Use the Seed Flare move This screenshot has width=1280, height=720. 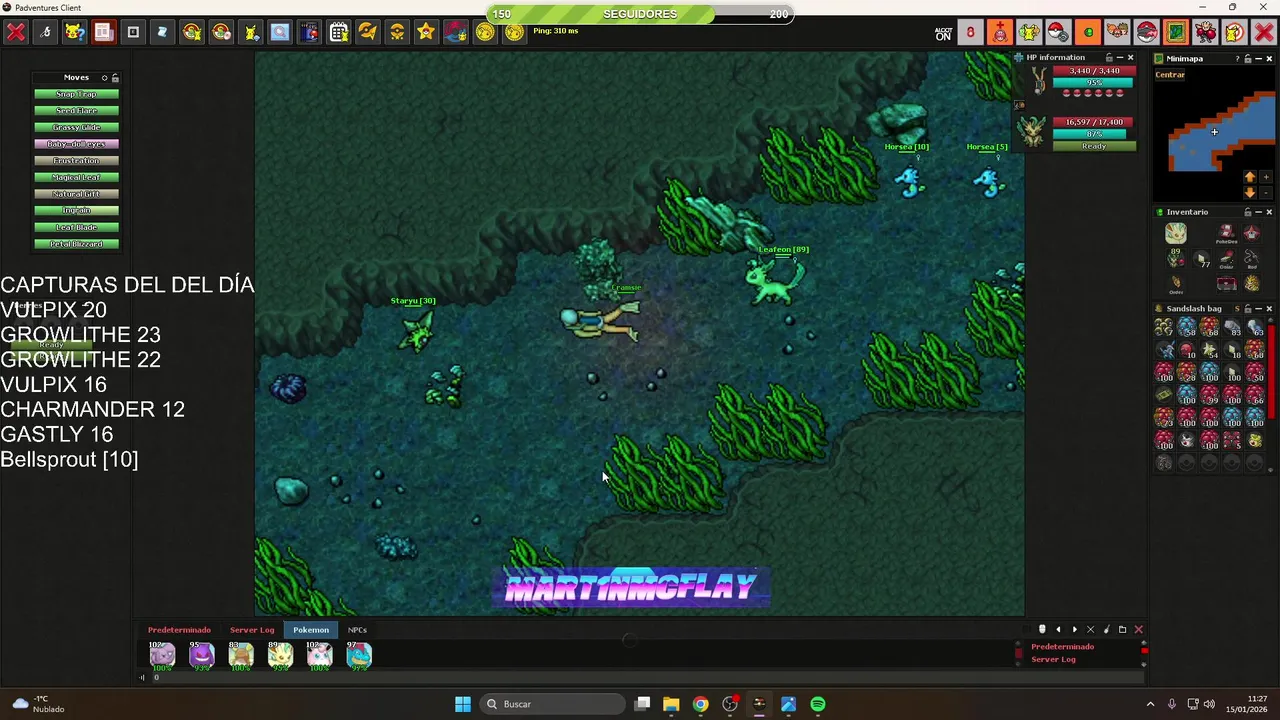[76, 111]
